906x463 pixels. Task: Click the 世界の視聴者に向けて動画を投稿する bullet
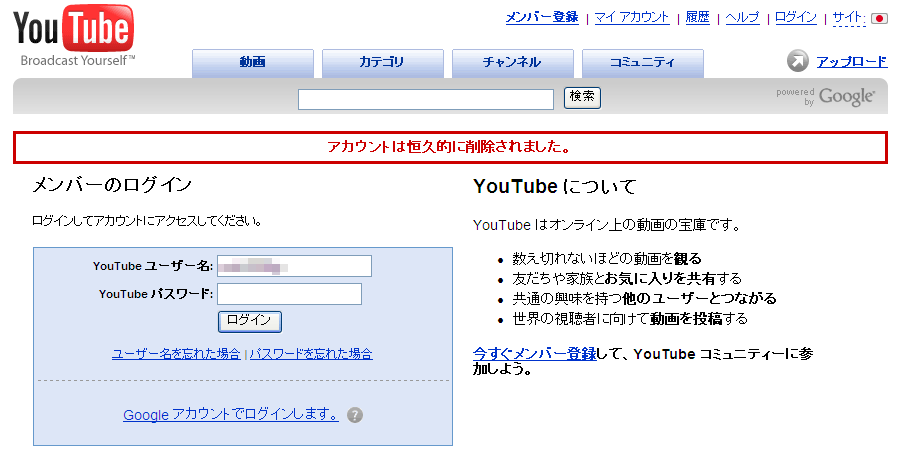[630, 318]
